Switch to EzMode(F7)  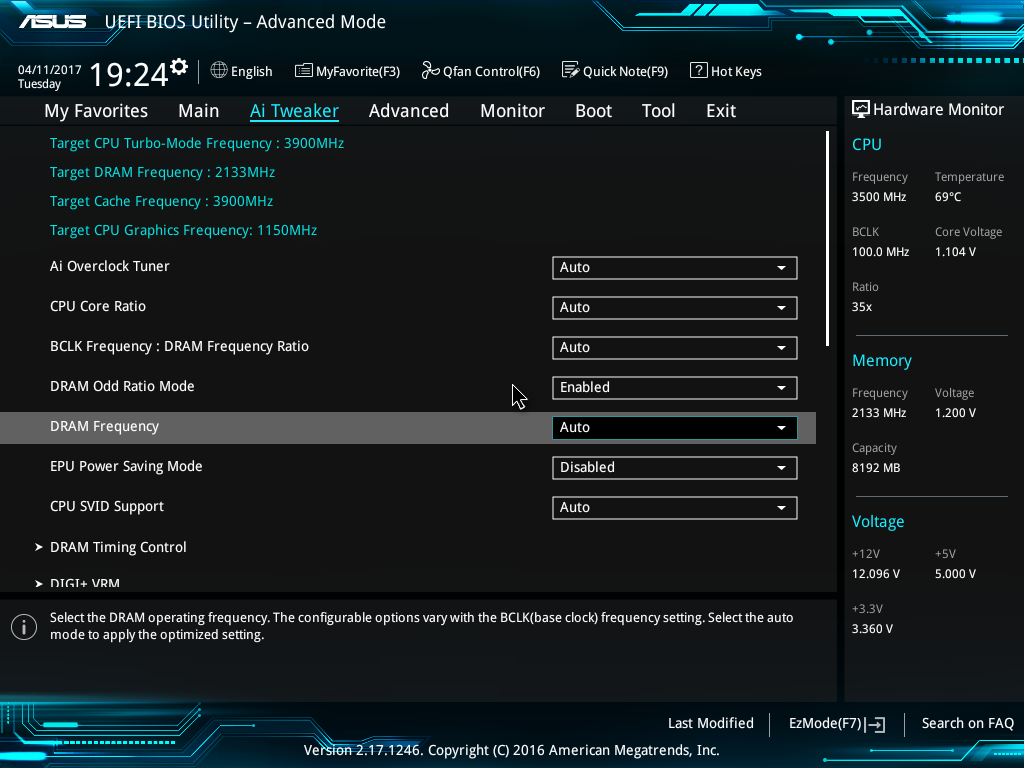pyautogui.click(x=836, y=724)
